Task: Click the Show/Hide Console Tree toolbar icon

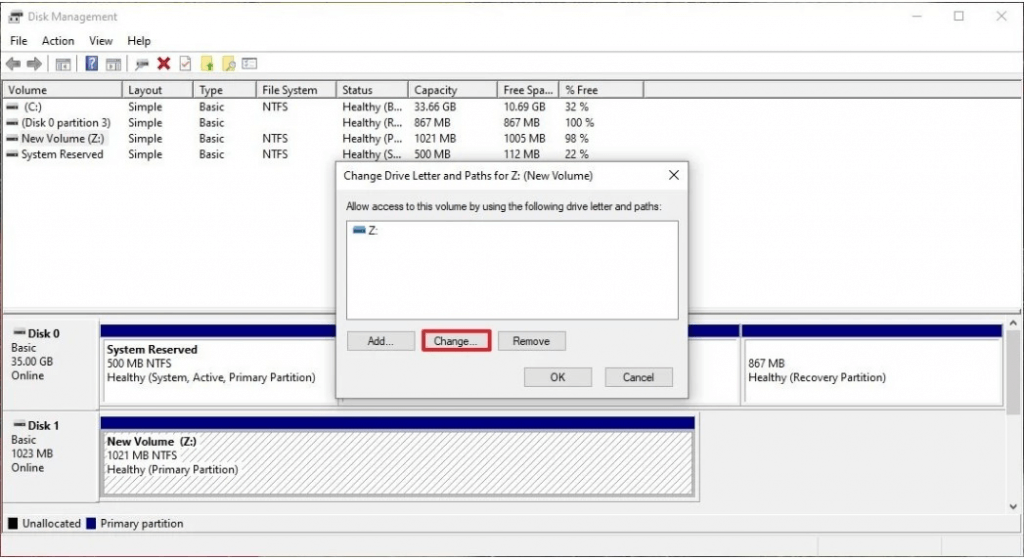Action: pos(63,64)
